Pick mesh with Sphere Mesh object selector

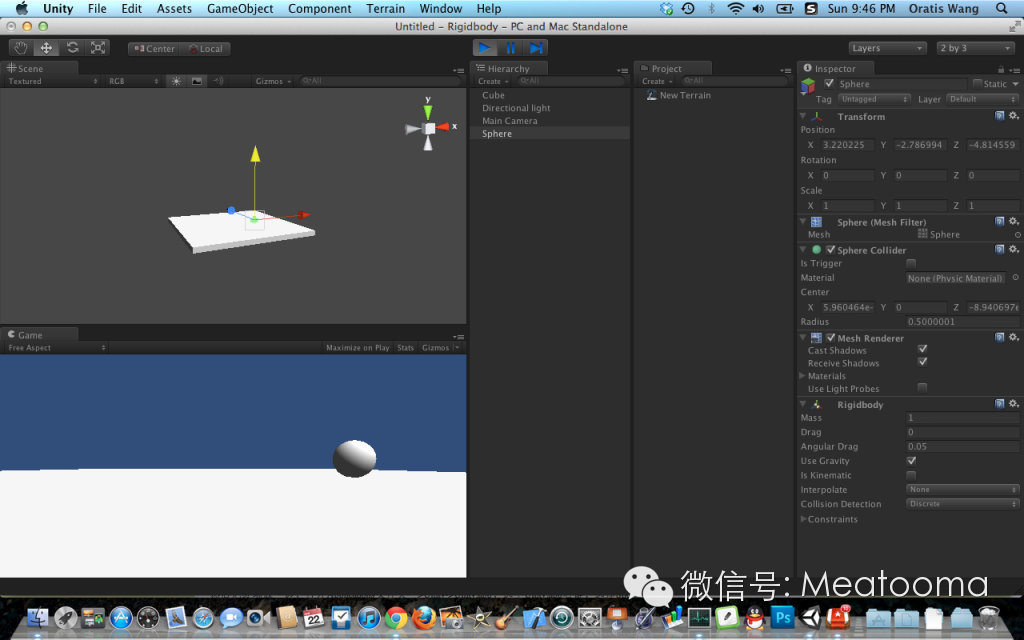(x=1017, y=234)
